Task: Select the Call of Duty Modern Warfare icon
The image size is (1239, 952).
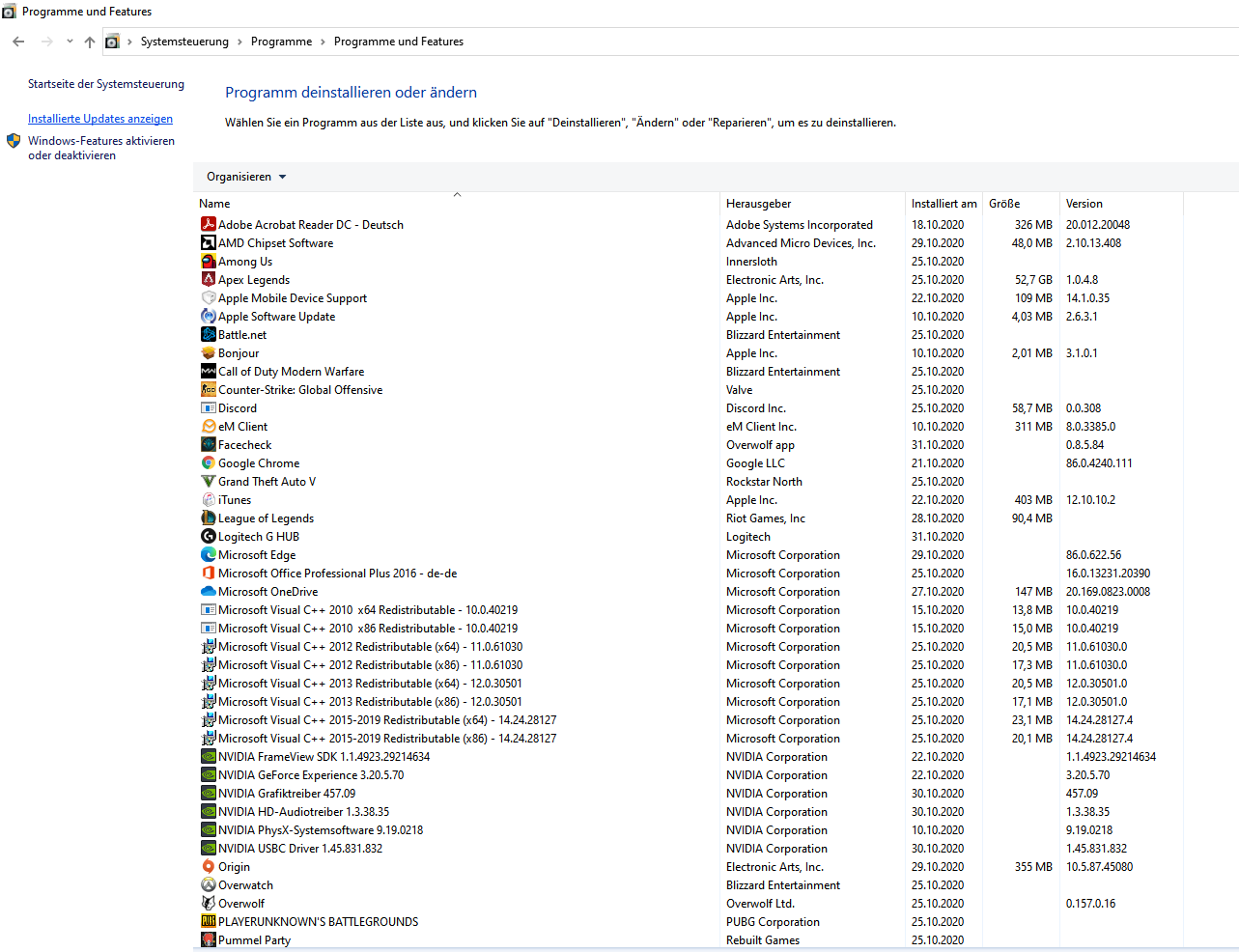Action: click(208, 371)
